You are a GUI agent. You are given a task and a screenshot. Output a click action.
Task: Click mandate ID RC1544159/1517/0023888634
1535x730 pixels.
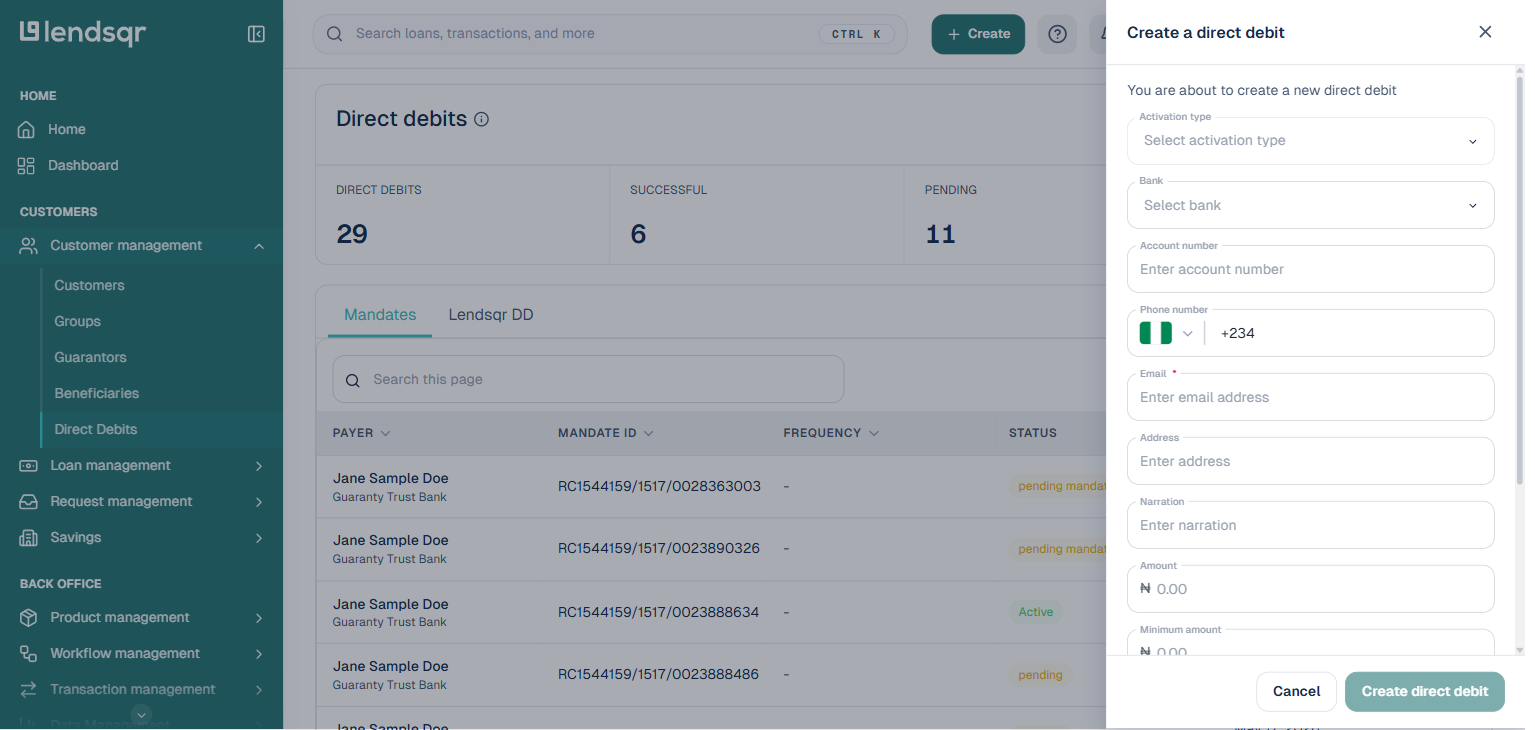click(659, 612)
